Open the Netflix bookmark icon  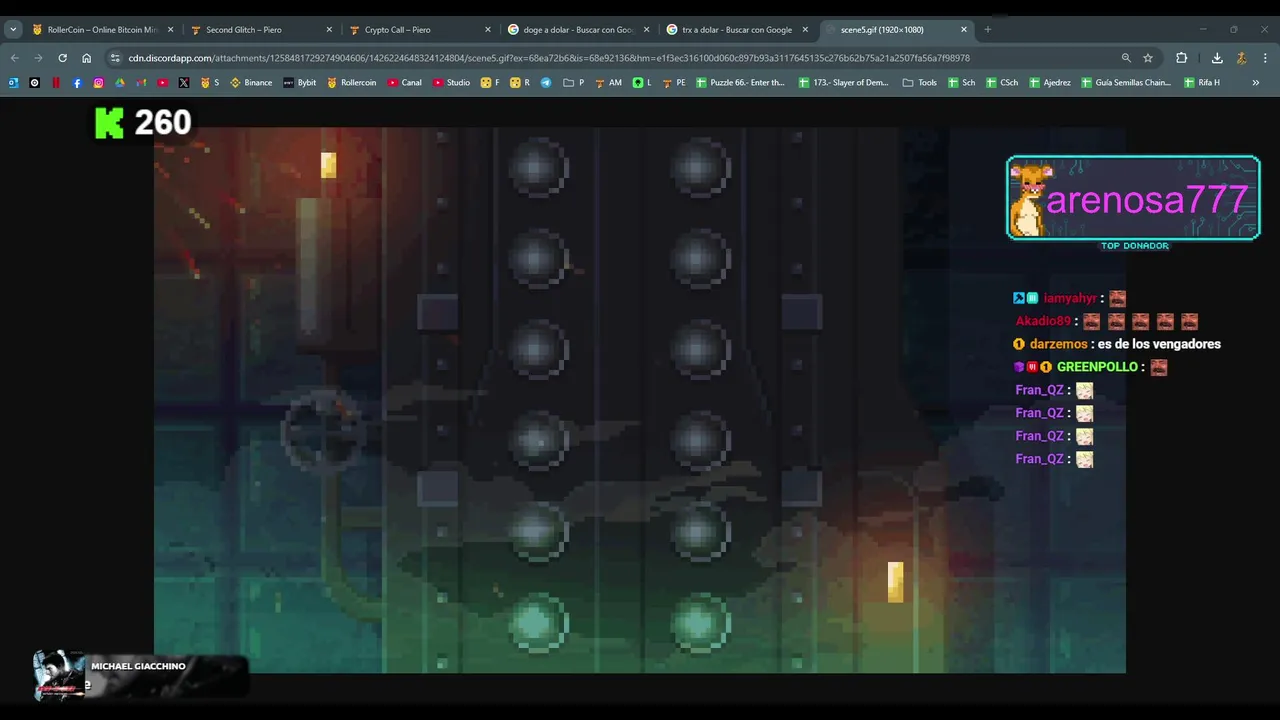56,82
